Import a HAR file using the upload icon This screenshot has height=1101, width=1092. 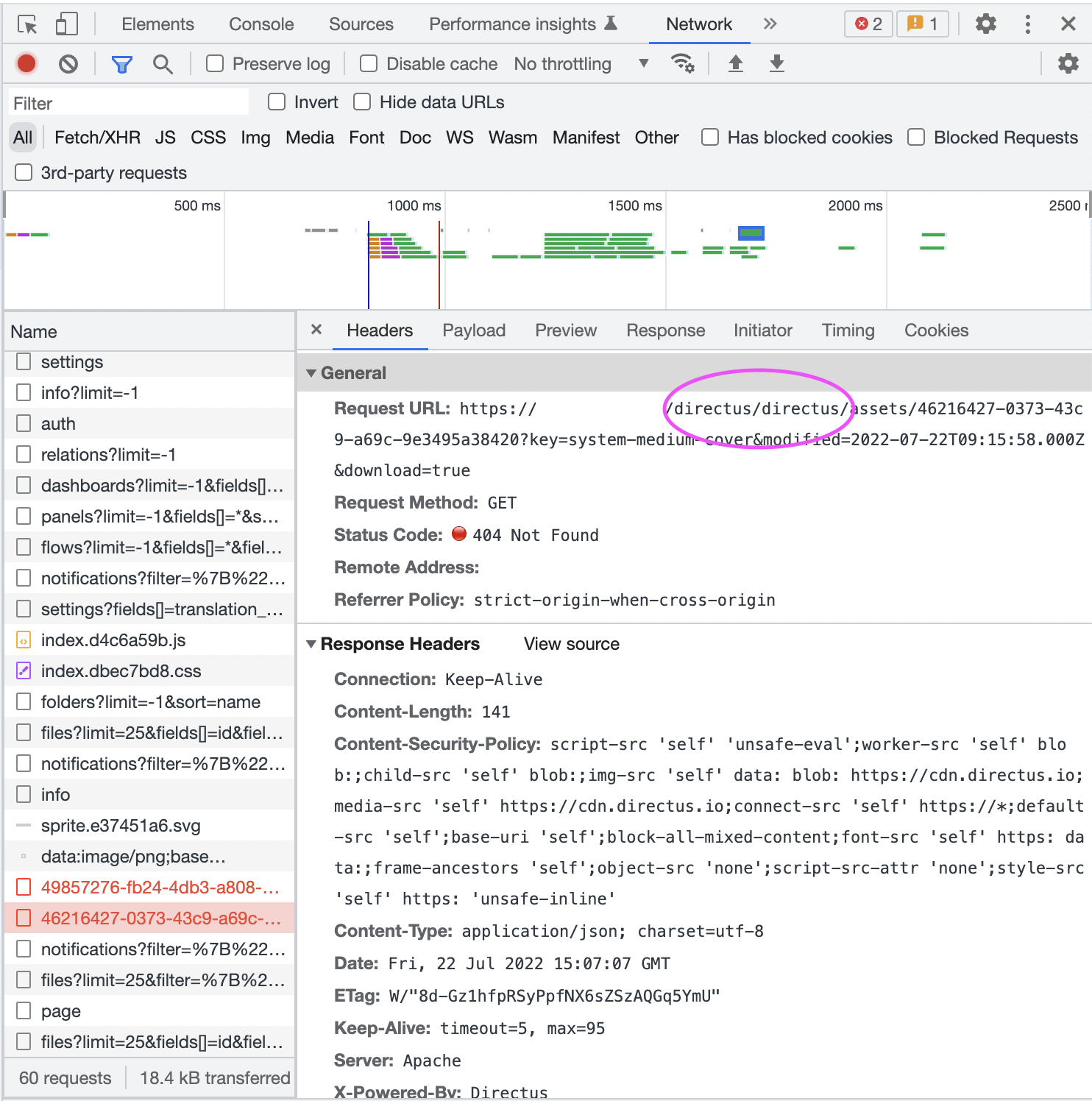tap(736, 64)
